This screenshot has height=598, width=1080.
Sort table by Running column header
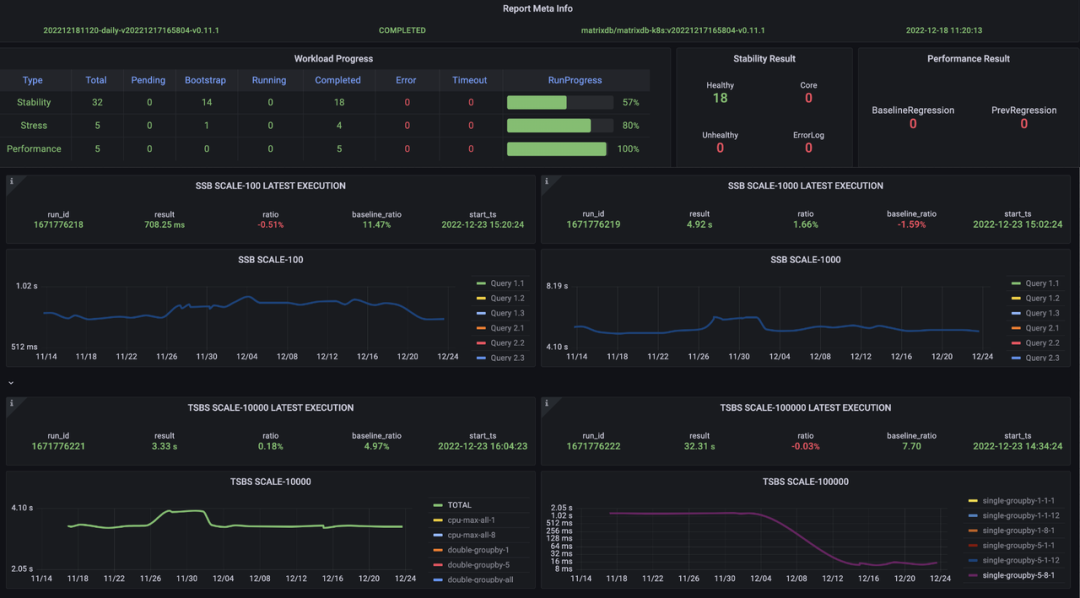tap(269, 80)
